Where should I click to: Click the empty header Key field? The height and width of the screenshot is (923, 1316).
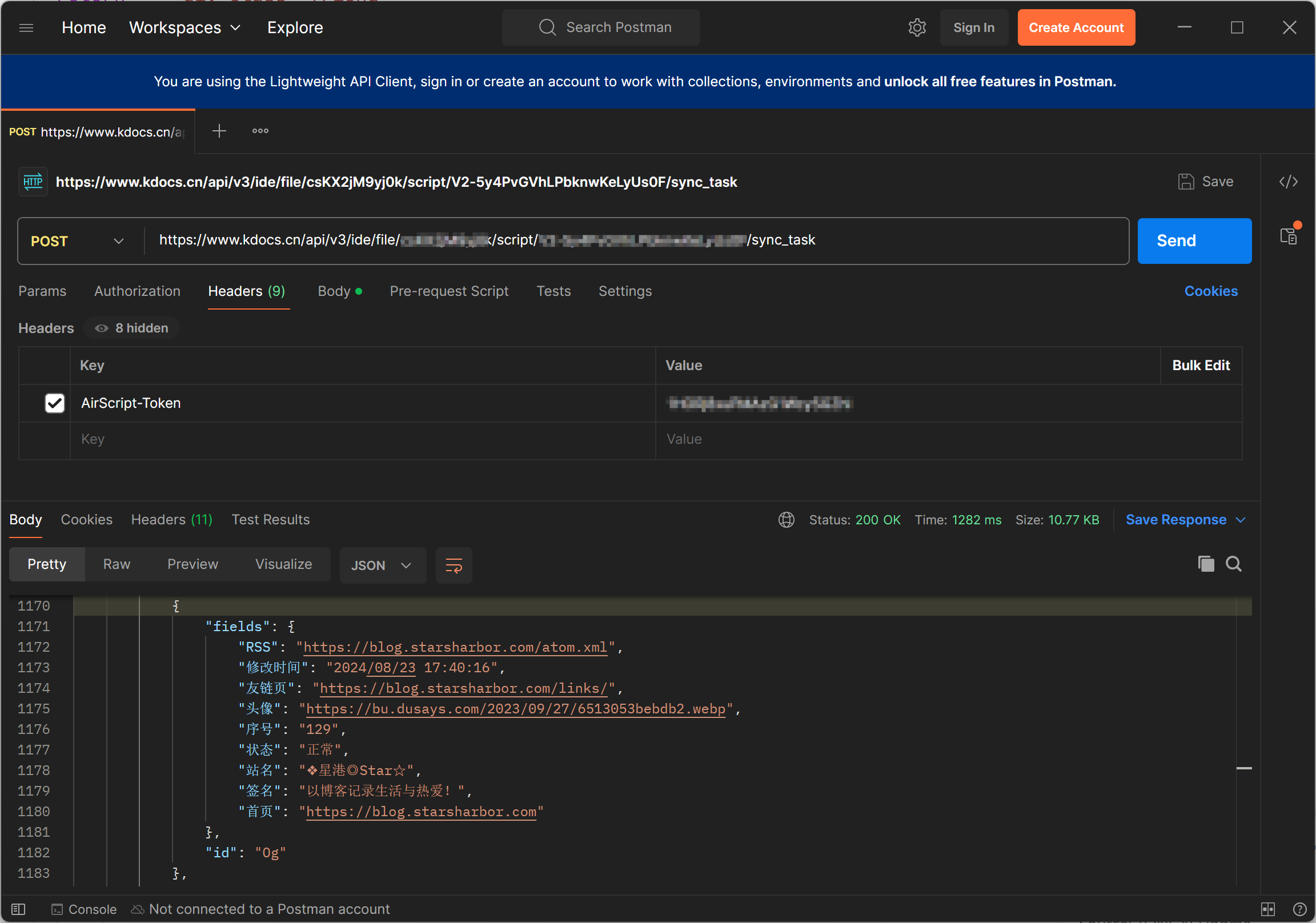pos(362,440)
